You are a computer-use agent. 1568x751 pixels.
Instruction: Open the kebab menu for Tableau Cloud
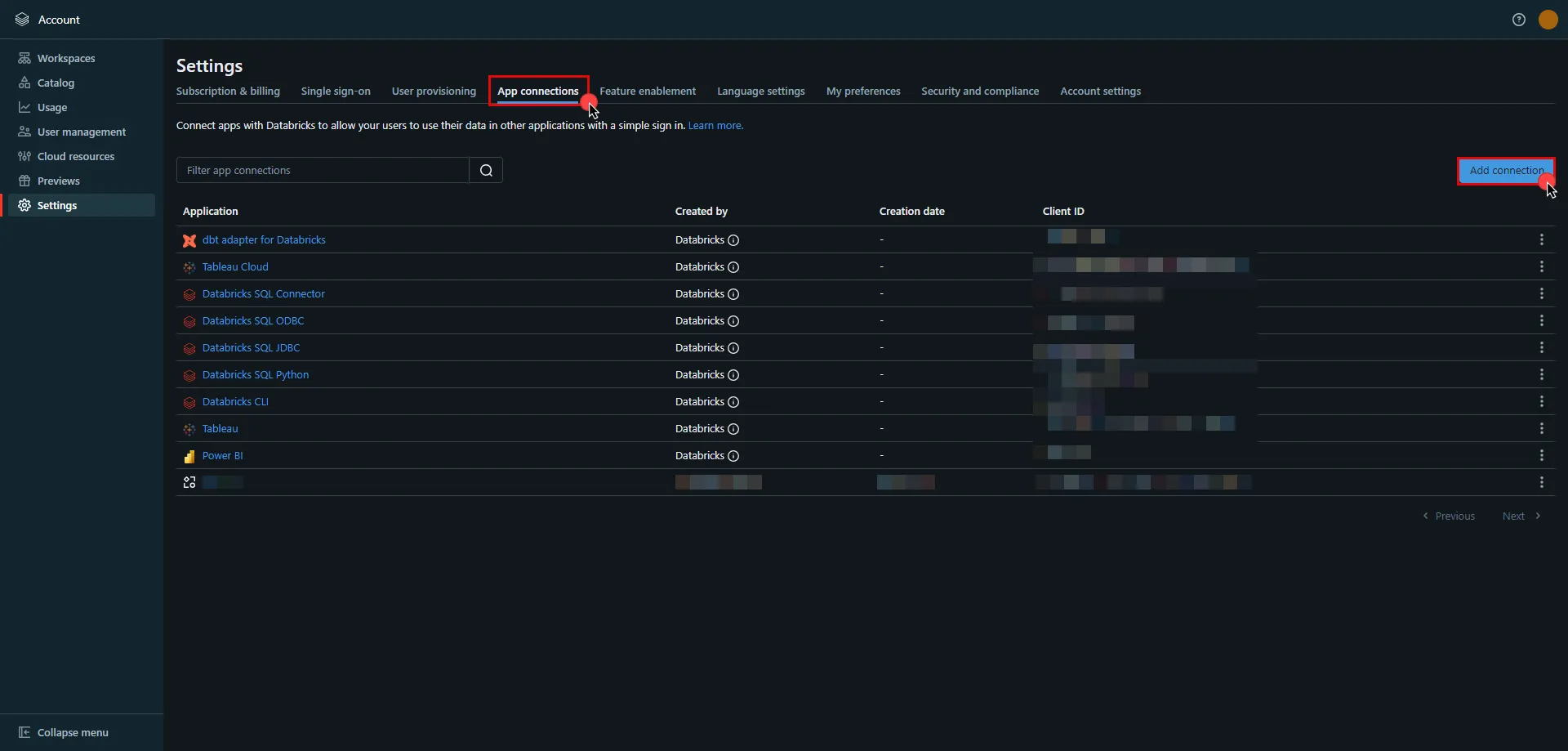tap(1543, 266)
